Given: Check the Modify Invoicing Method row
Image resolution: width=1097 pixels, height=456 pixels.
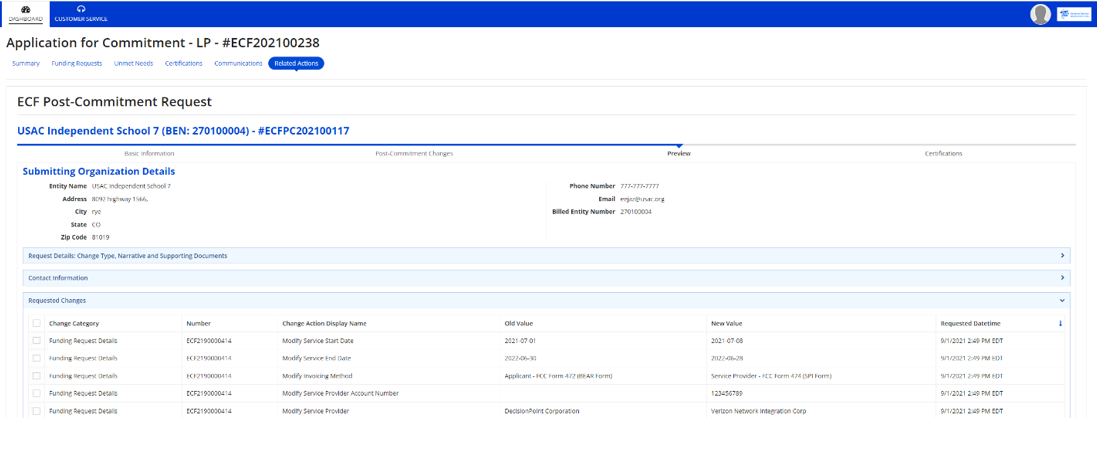Looking at the screenshot, I should (x=36, y=376).
